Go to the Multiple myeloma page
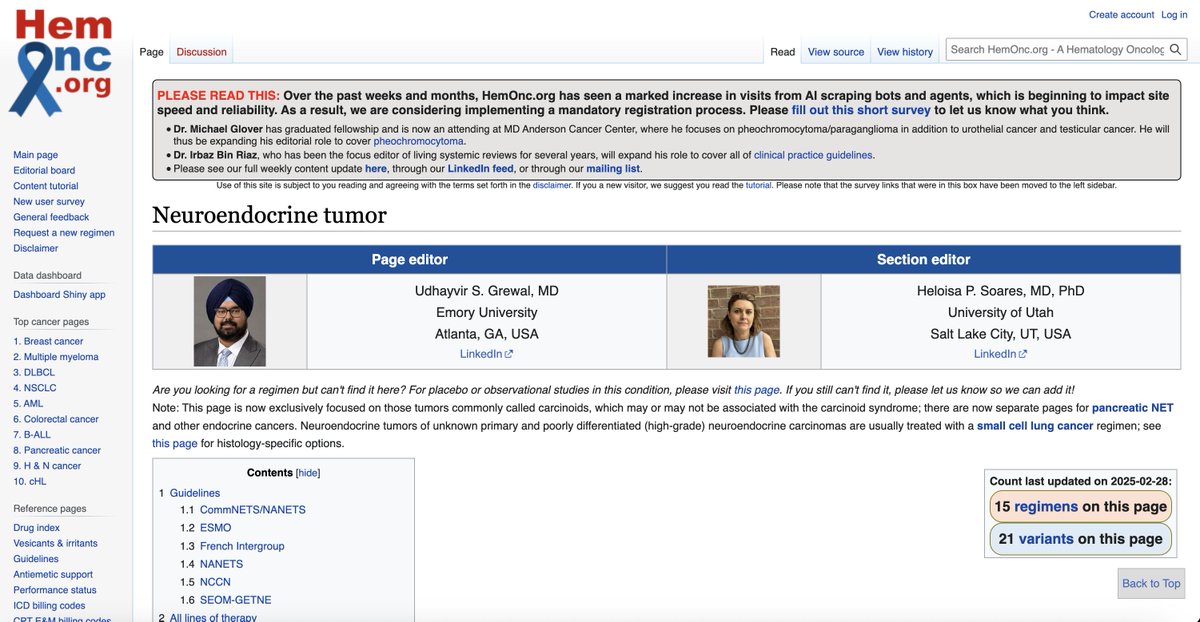The height and width of the screenshot is (622, 1200). (x=56, y=357)
